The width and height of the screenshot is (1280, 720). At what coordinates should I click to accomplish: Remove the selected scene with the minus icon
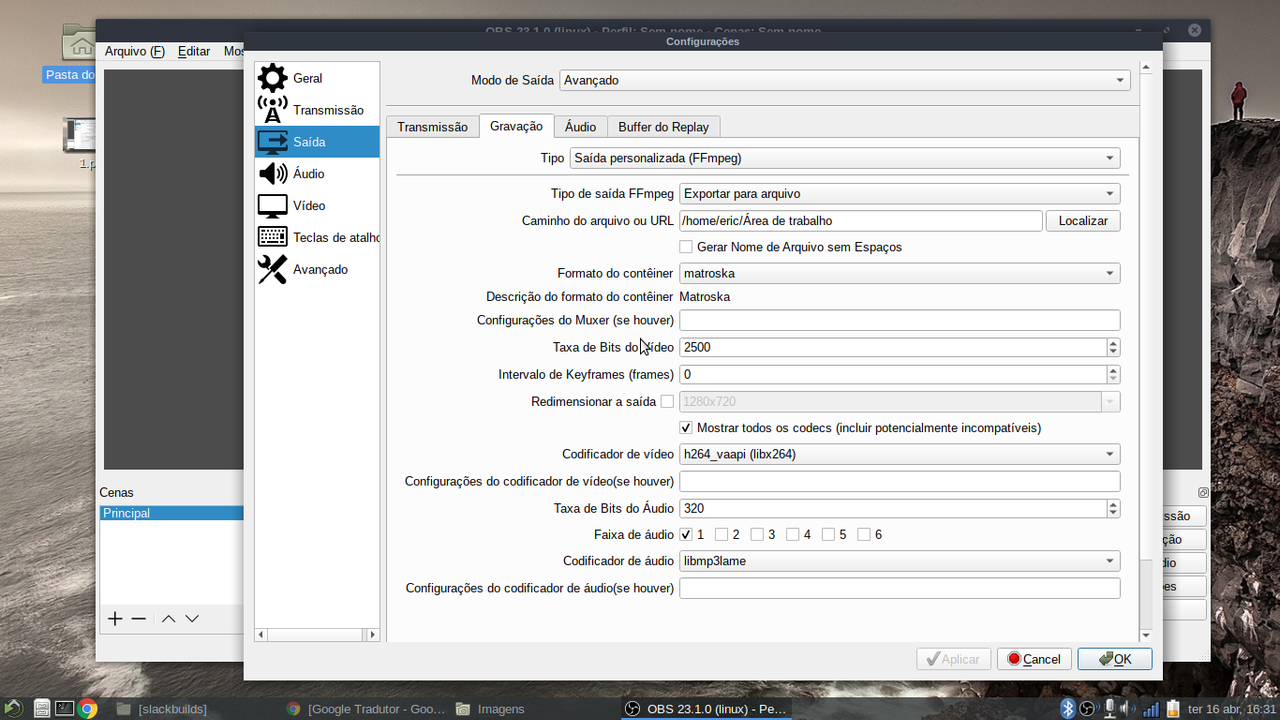tap(139, 619)
